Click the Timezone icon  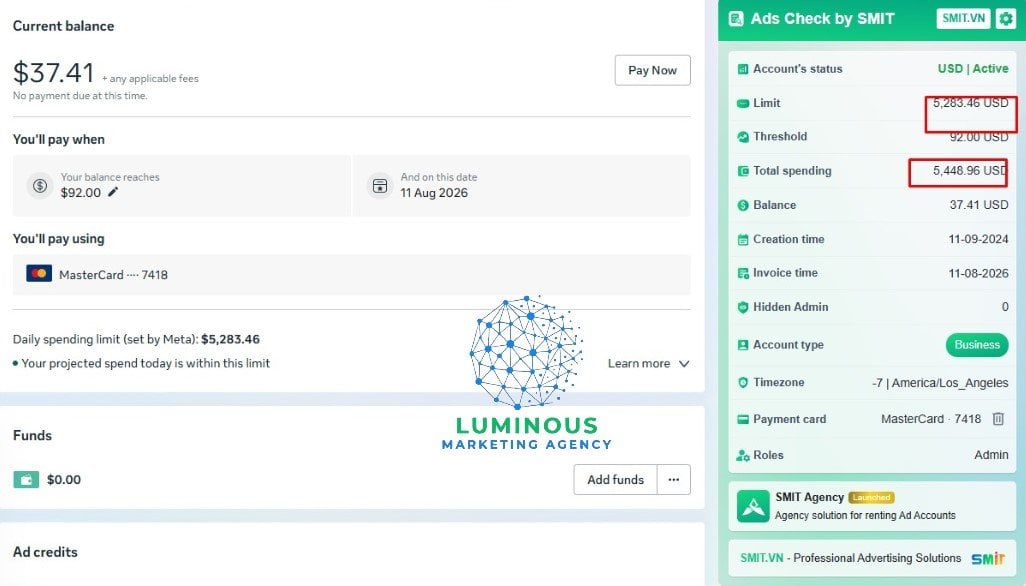point(743,383)
